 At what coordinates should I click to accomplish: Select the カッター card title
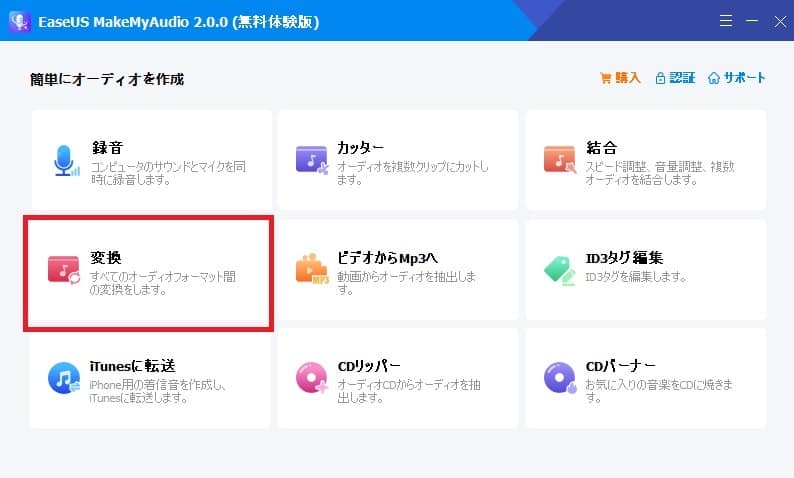pyautogui.click(x=361, y=147)
